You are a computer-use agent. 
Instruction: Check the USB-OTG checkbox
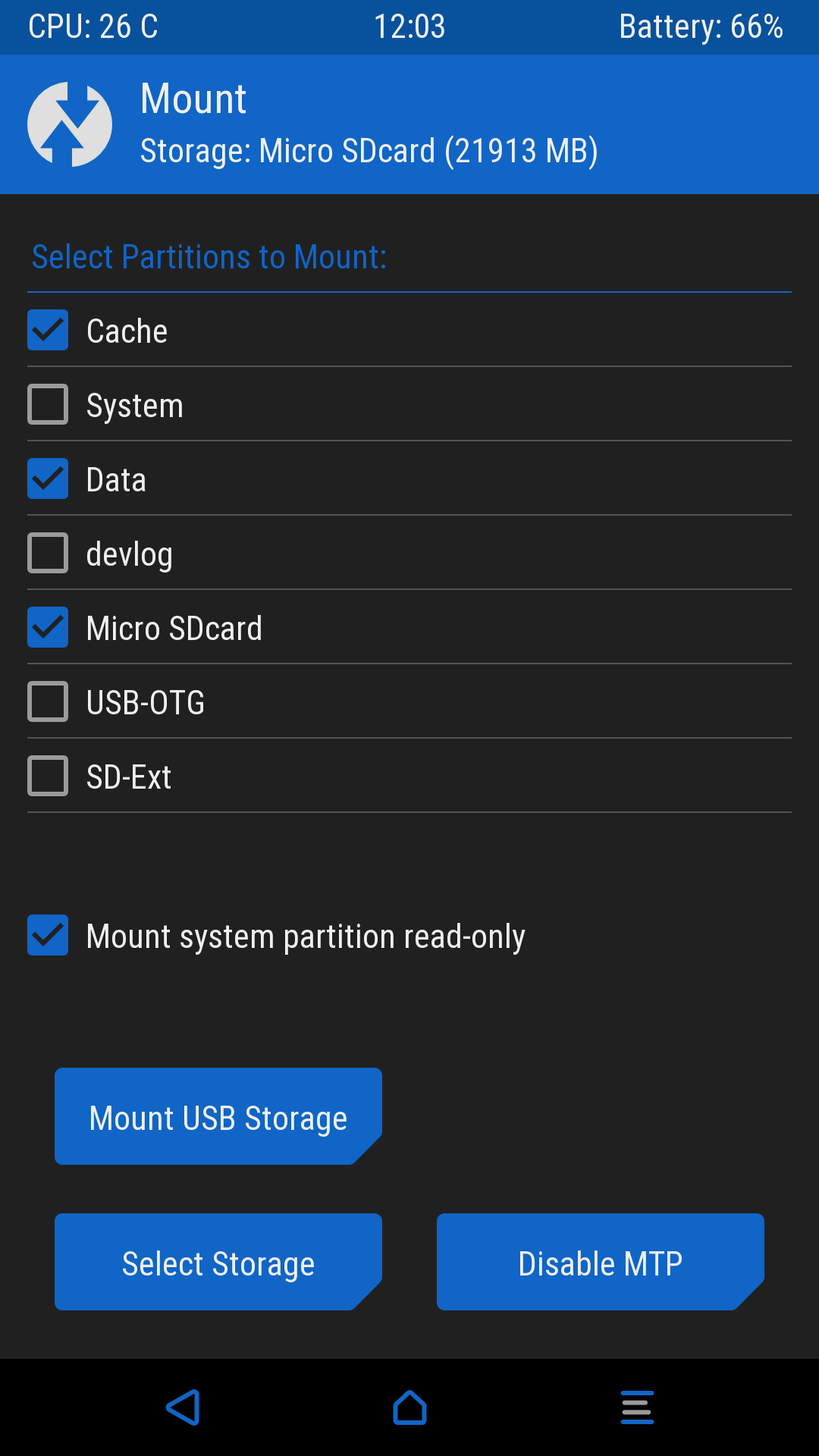(48, 701)
